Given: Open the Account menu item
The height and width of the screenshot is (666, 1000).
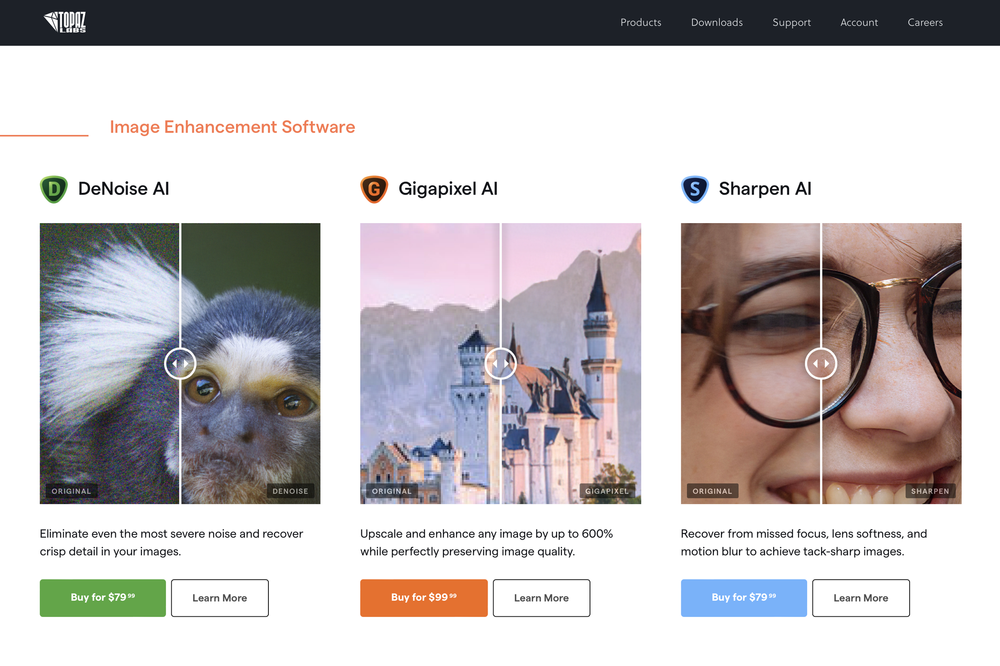Looking at the screenshot, I should click(859, 22).
